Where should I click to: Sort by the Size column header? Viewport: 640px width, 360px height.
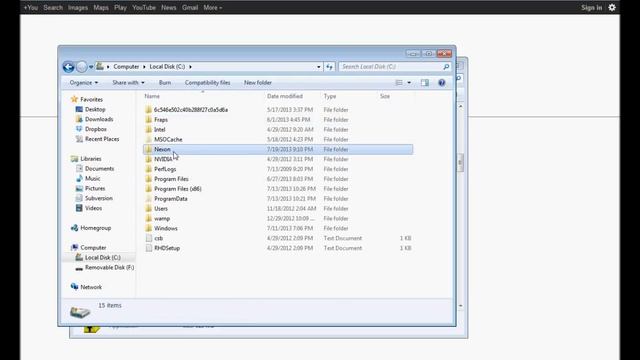[x=385, y=96]
